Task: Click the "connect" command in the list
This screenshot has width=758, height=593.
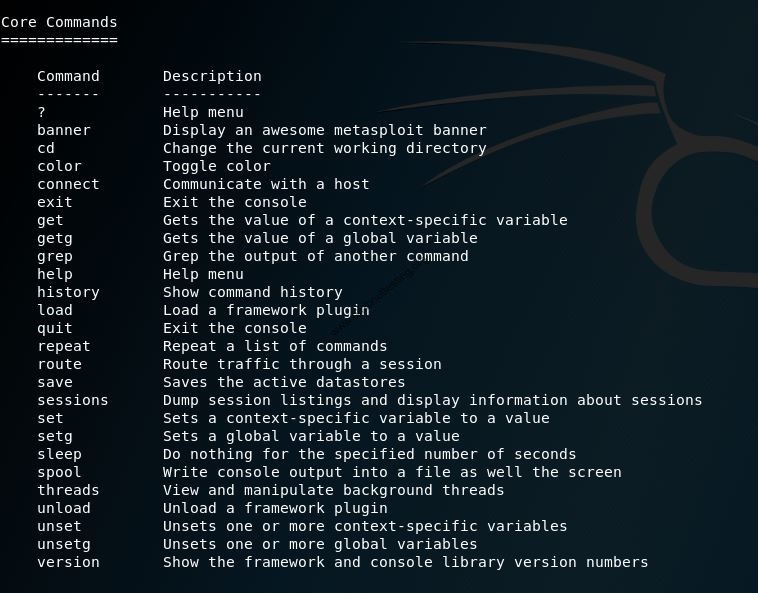Action: point(68,184)
